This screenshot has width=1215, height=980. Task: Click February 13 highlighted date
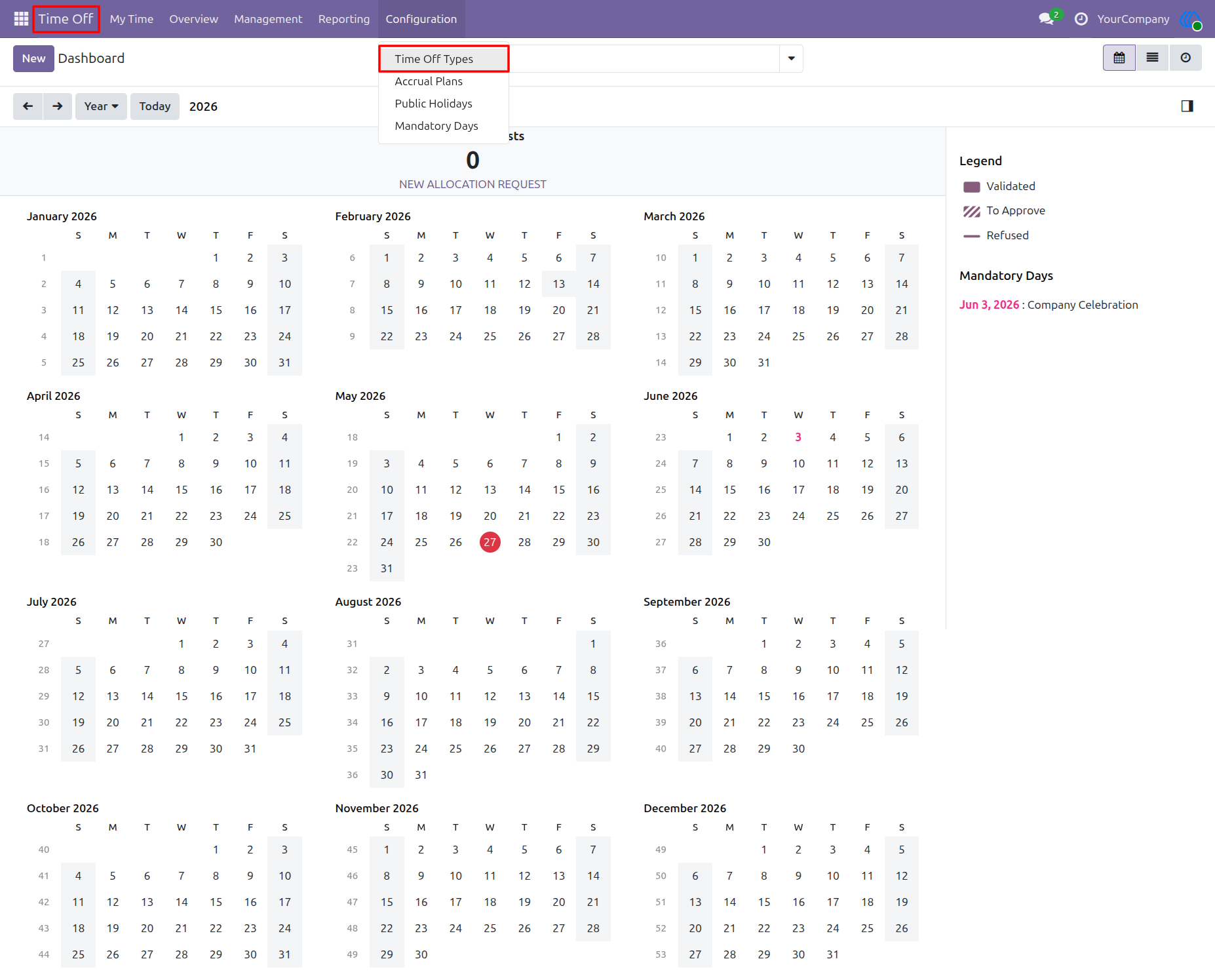click(x=559, y=284)
